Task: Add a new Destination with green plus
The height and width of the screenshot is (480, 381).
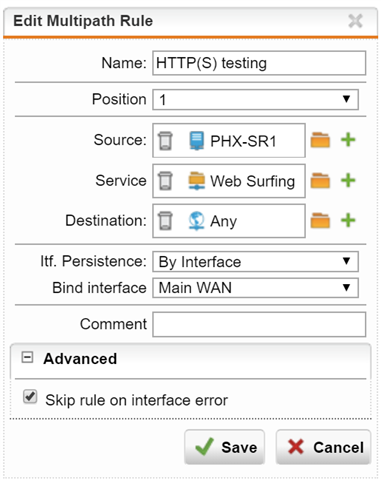Action: pyautogui.click(x=348, y=221)
